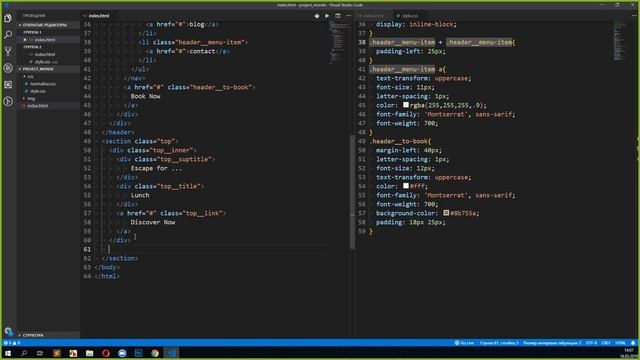Switch to style.css tab in right editor group
This screenshot has height=360, width=640.
click(x=408, y=16)
